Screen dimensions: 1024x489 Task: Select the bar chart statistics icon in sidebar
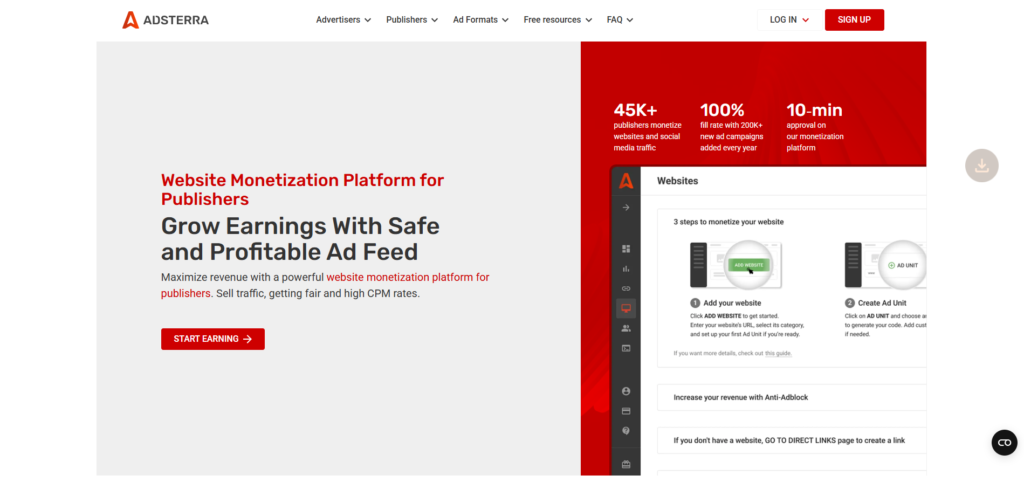pyautogui.click(x=626, y=268)
